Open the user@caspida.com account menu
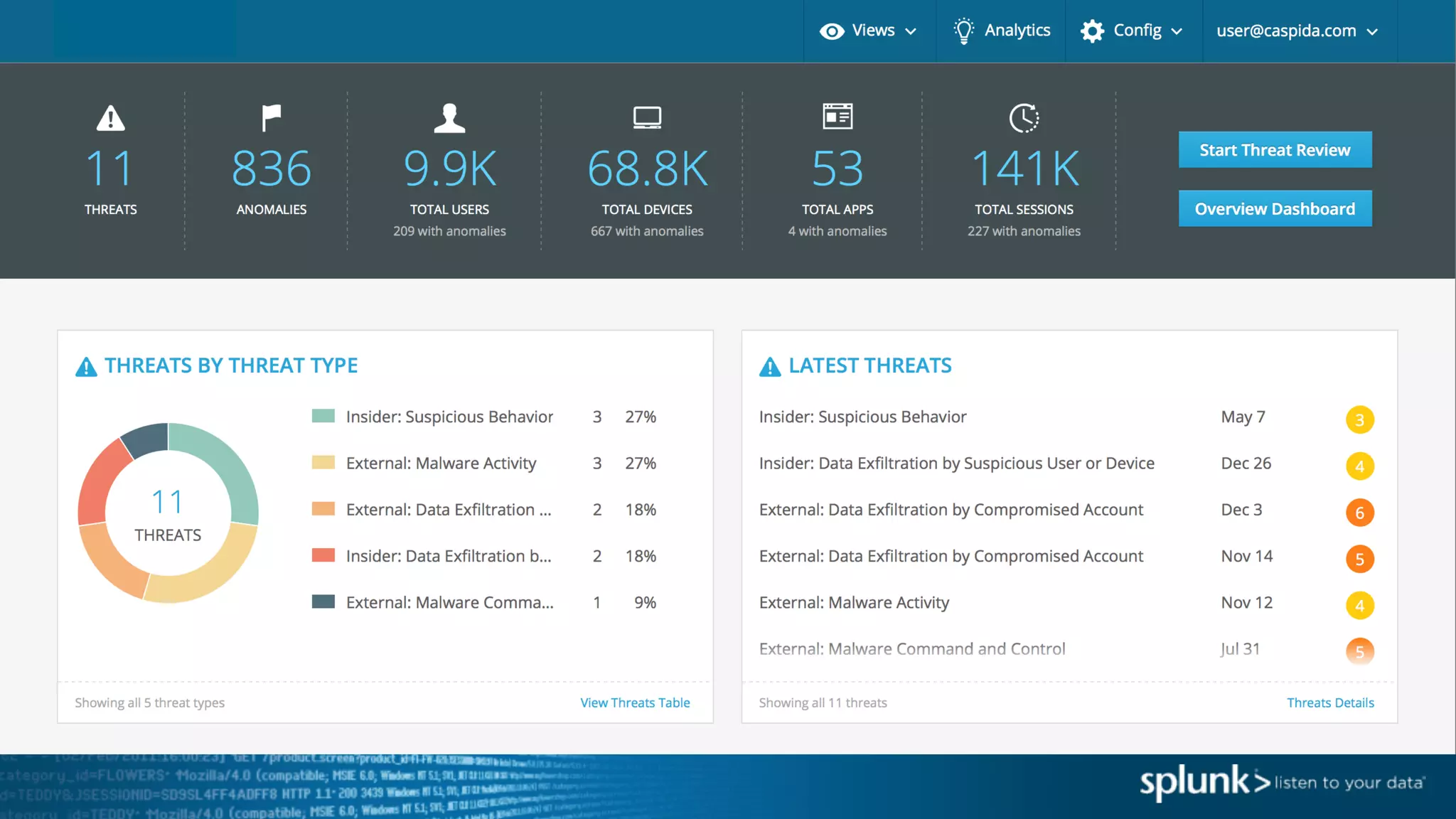 tap(1297, 31)
